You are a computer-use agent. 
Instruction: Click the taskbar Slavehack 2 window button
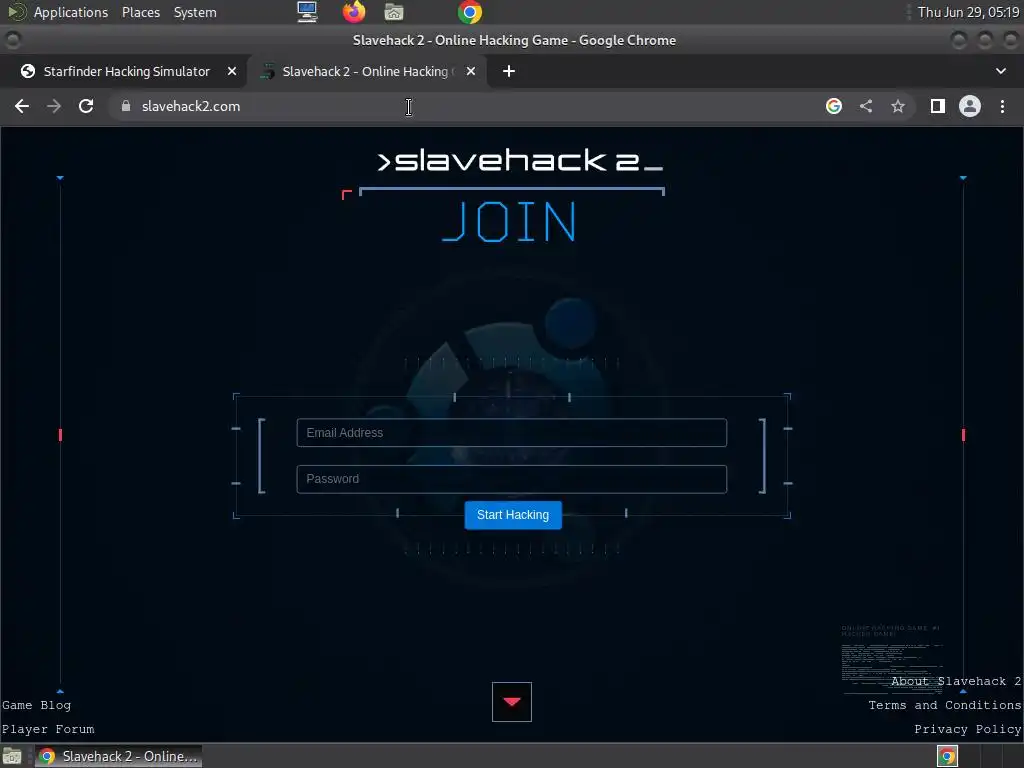pos(118,756)
